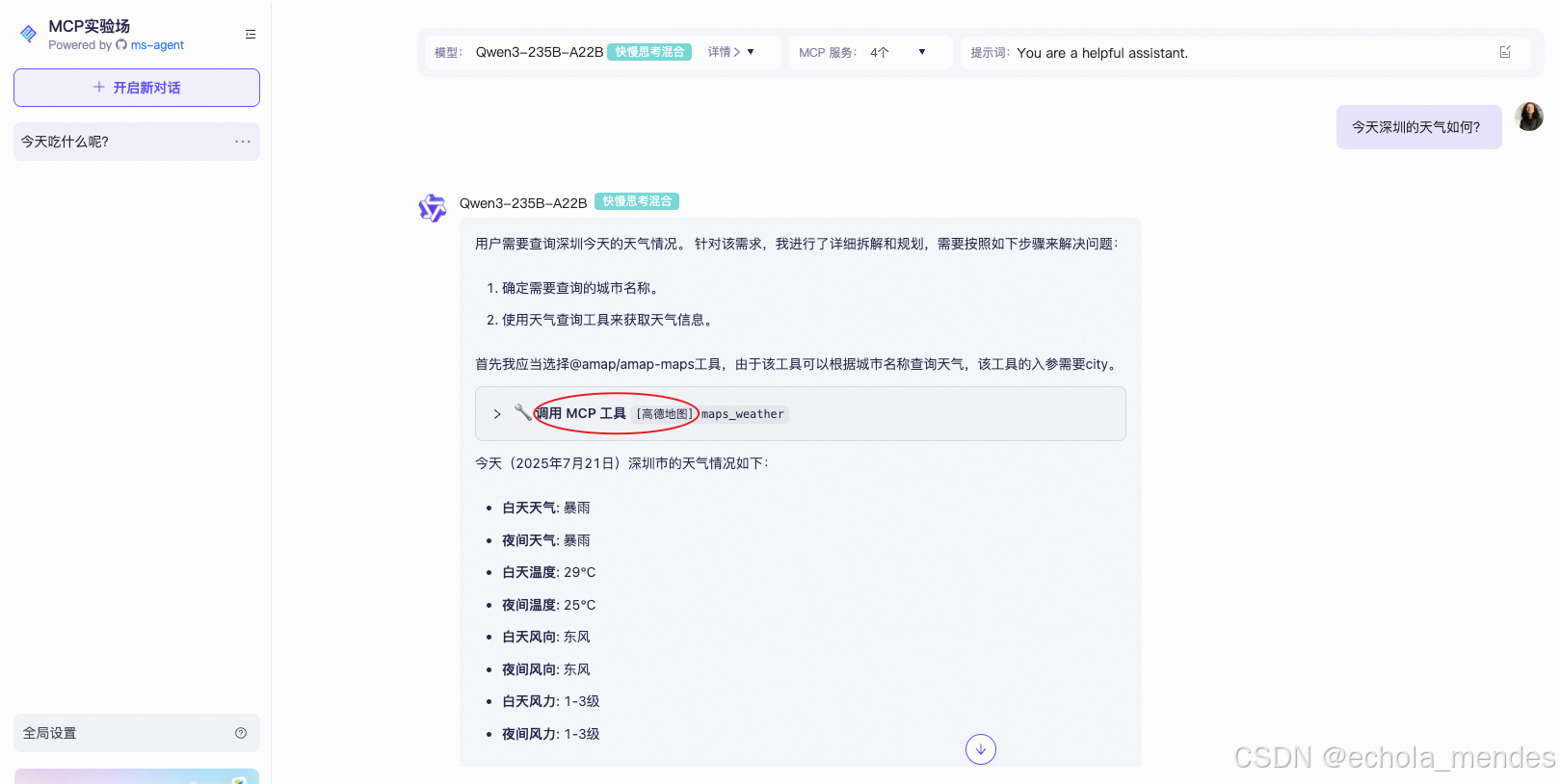Click the user message 今天深圳的天气如何?
This screenshot has width=1560, height=784.
coord(1418,127)
